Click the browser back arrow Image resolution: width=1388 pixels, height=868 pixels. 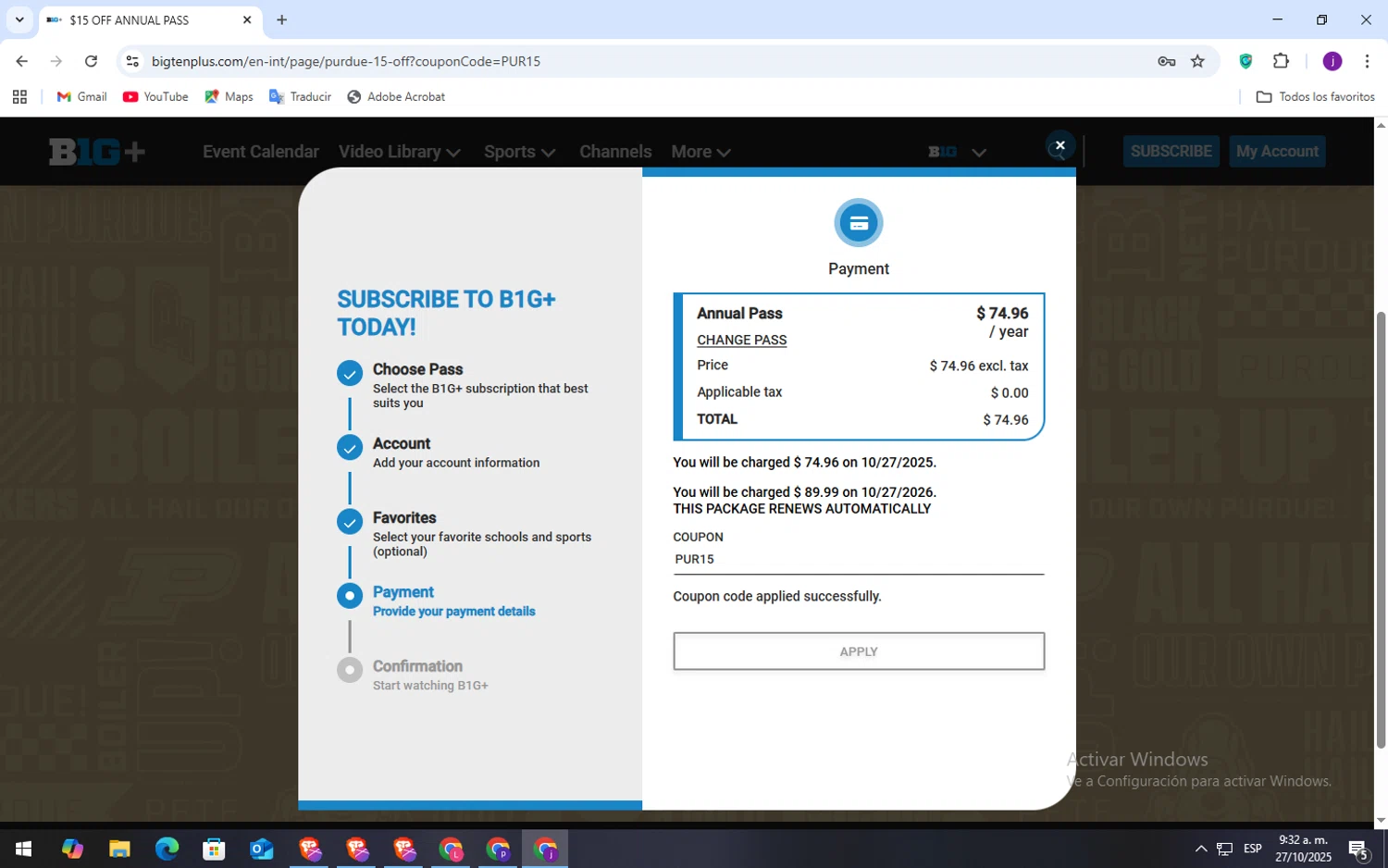[x=21, y=61]
